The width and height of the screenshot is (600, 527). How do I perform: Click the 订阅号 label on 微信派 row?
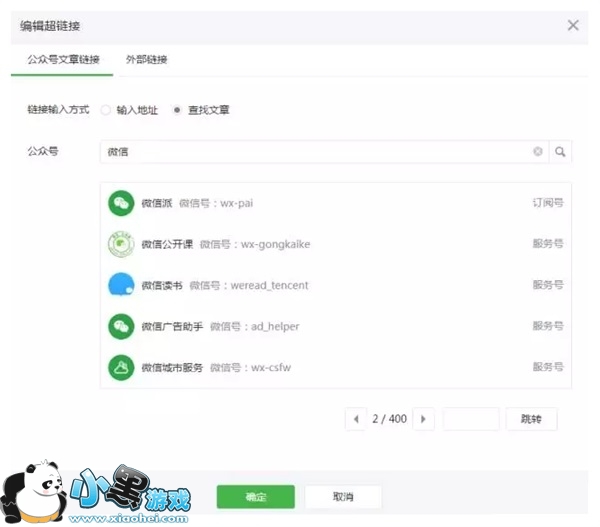[548, 202]
